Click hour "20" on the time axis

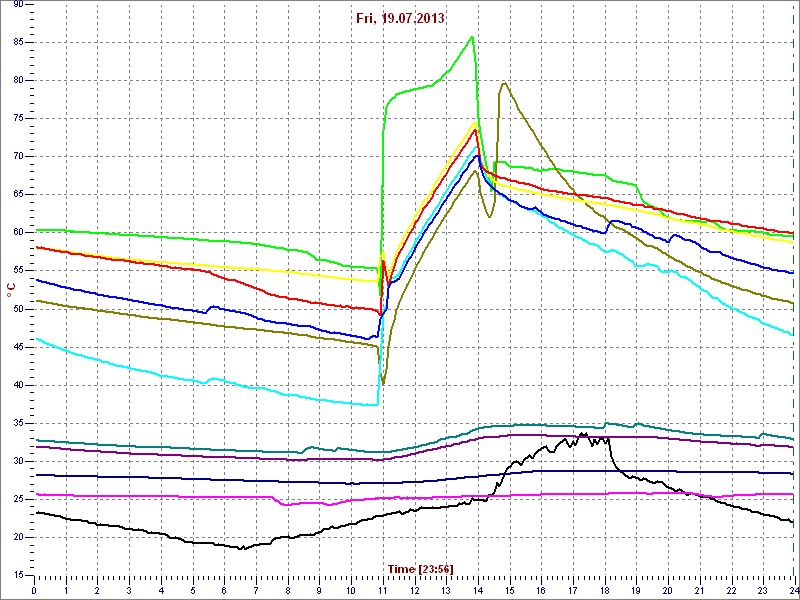668,588
